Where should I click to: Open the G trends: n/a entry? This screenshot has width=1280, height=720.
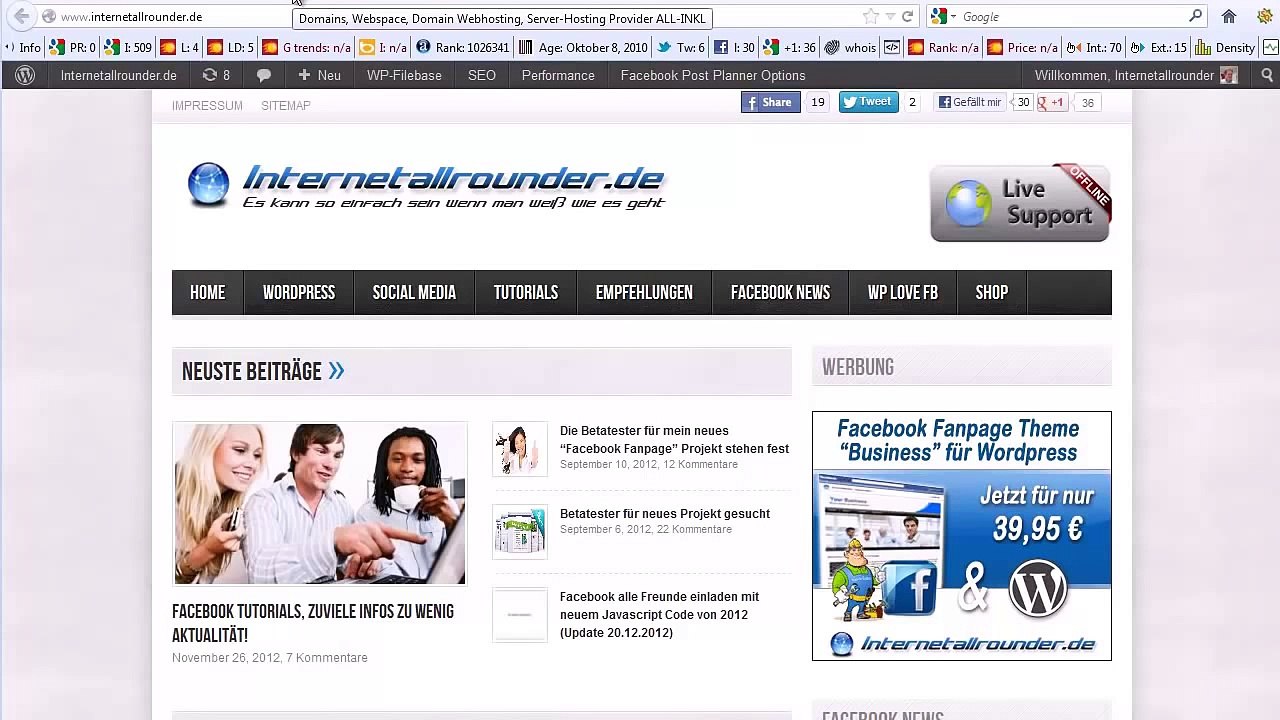306,47
